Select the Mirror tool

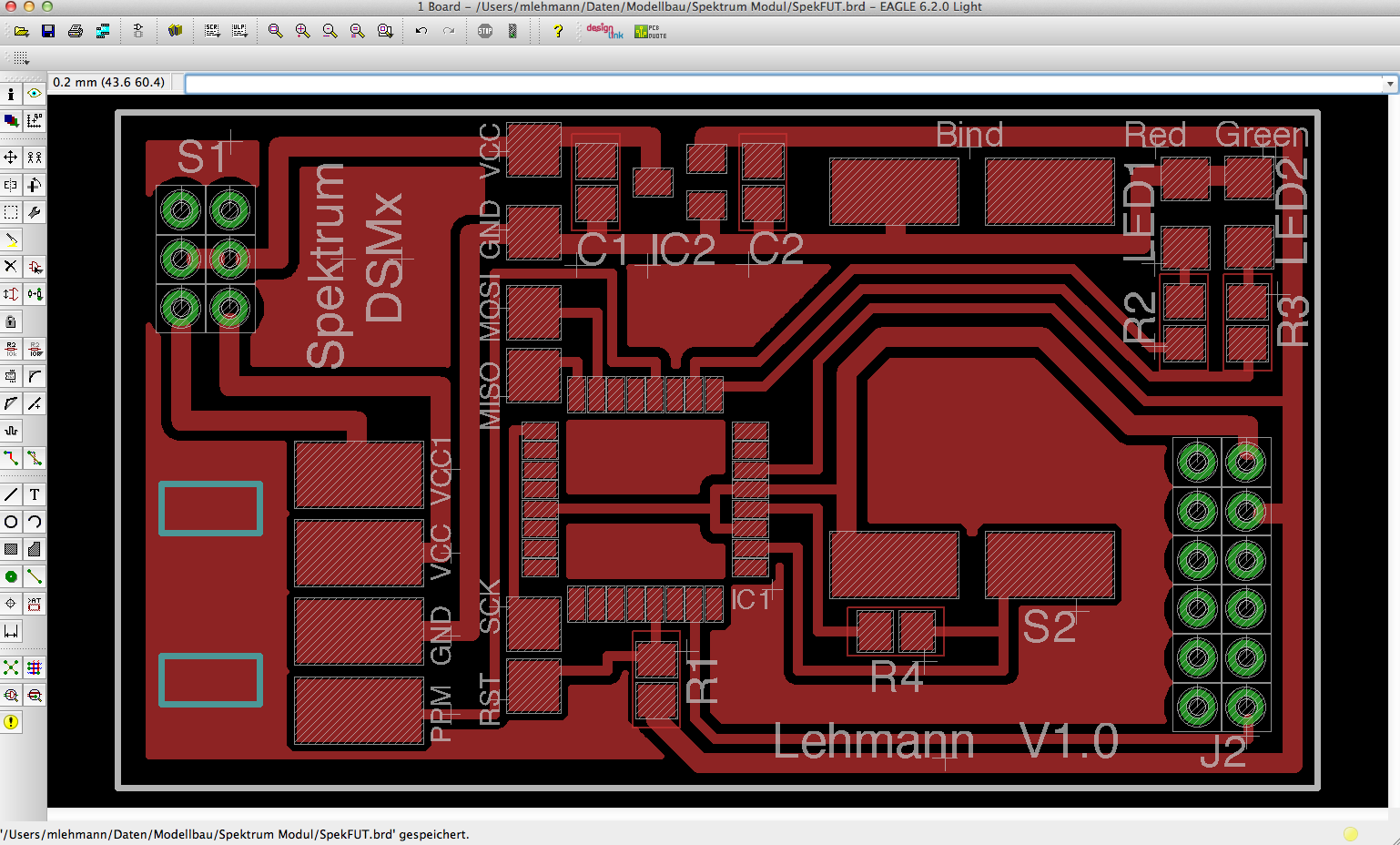(11, 185)
